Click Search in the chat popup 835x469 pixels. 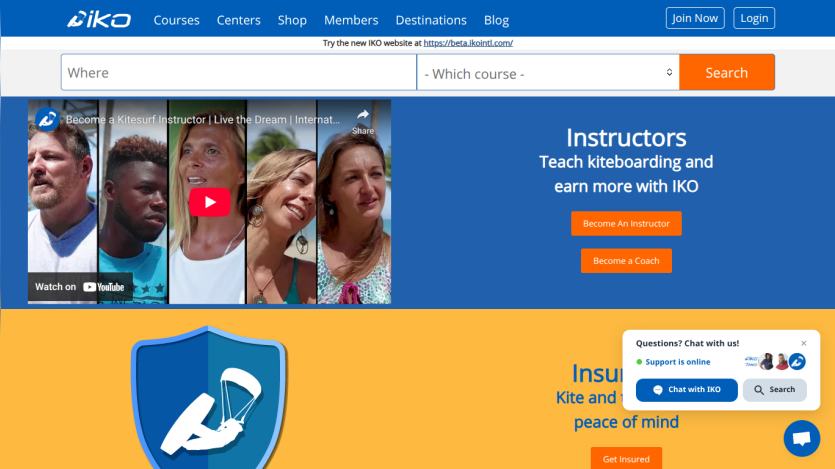coord(775,390)
